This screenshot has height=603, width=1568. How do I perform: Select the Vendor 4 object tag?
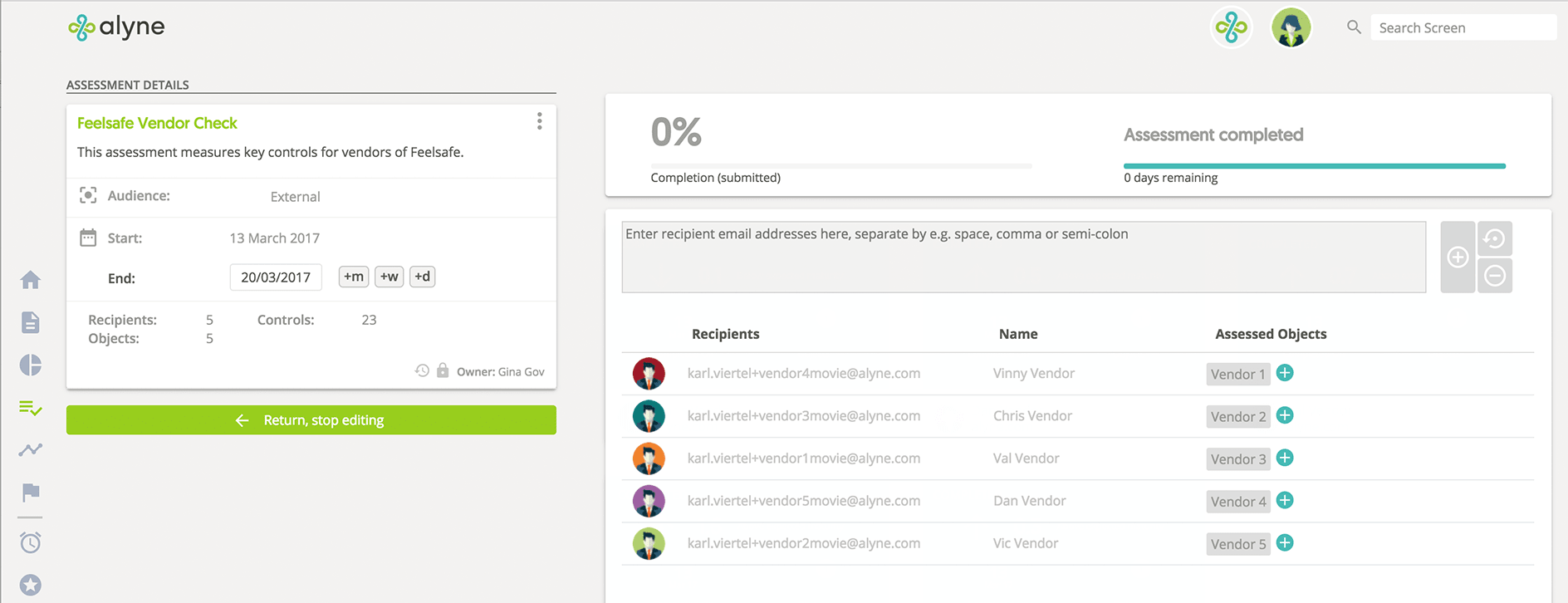point(1238,502)
